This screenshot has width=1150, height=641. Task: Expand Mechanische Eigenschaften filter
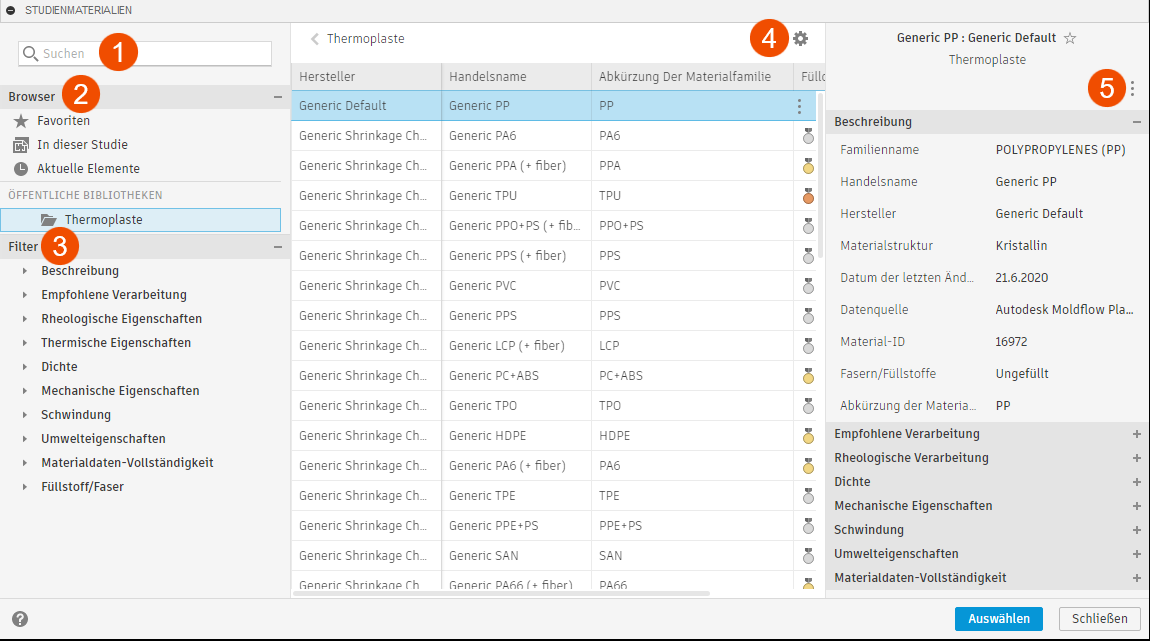point(25,391)
